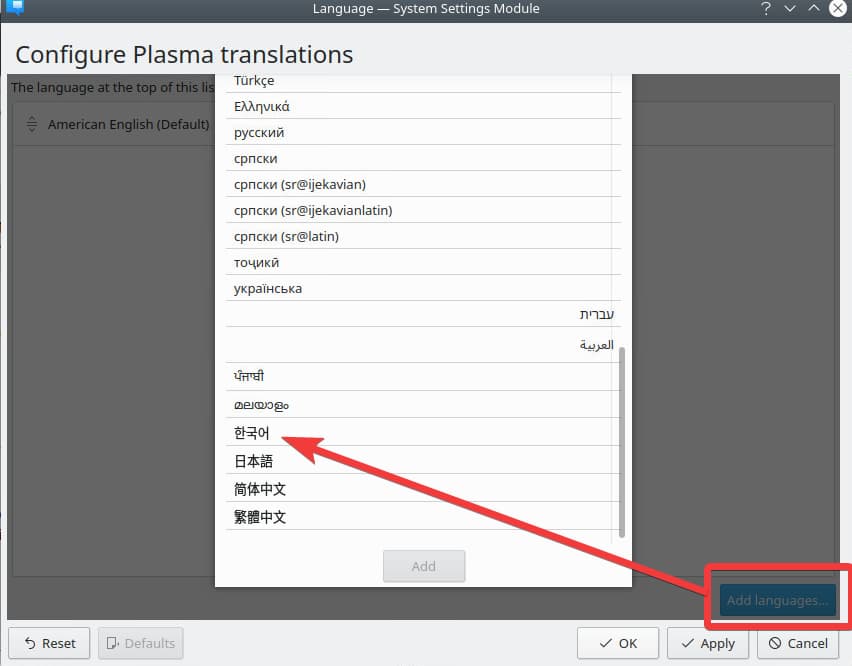Select 日本語 in the language list
The width and height of the screenshot is (852, 666).
[x=253, y=461]
